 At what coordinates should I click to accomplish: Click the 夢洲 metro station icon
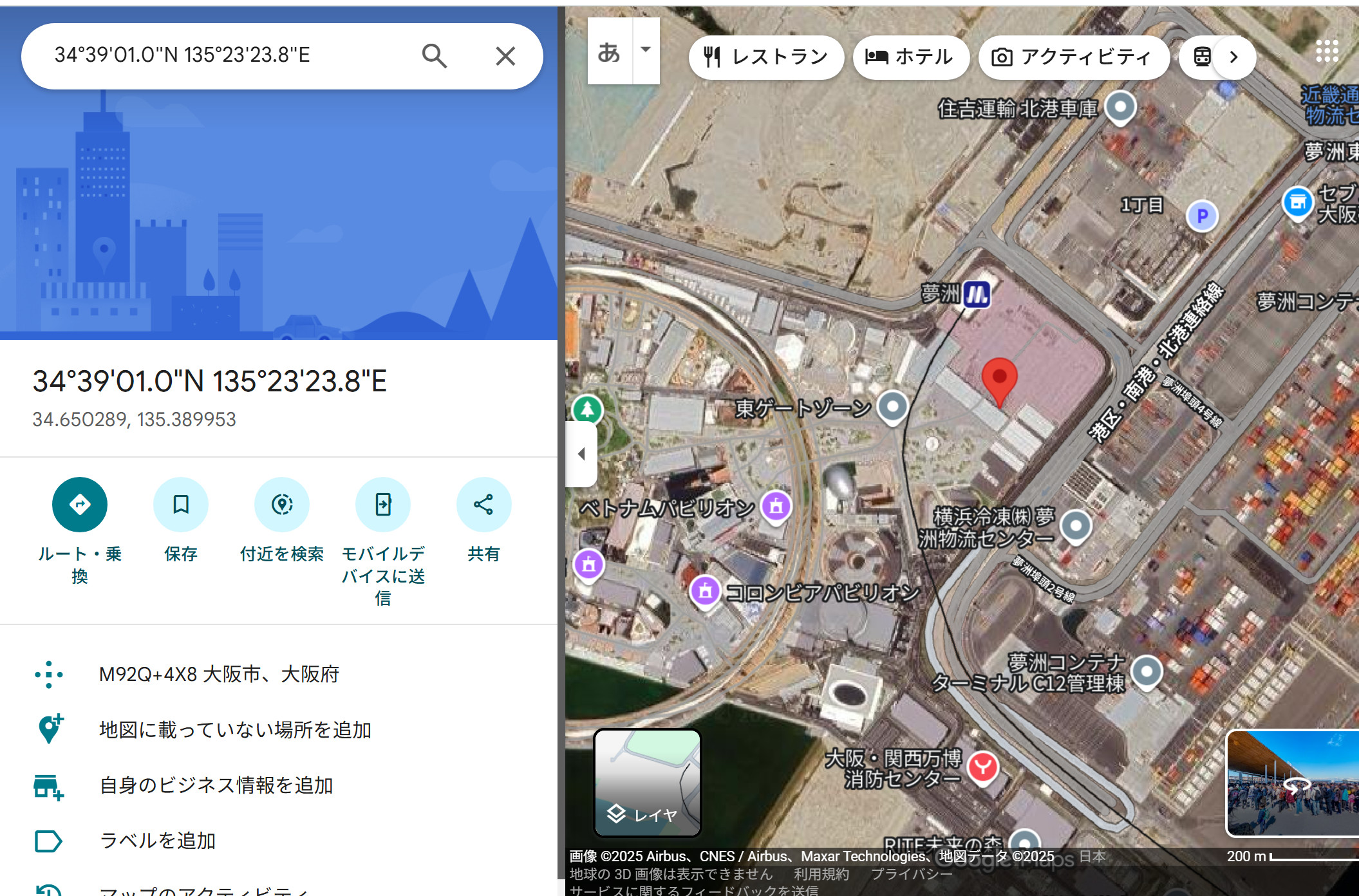(977, 295)
